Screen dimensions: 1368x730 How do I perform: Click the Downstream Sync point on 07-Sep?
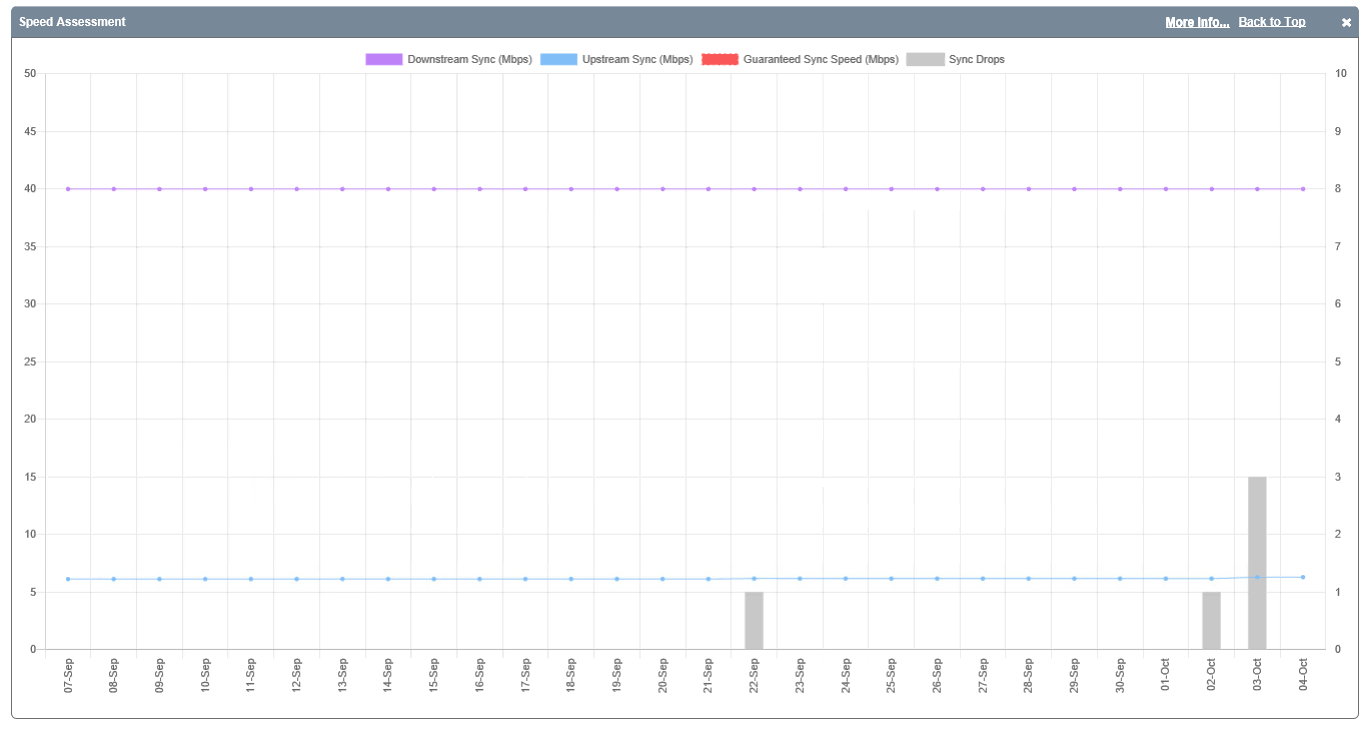(68, 189)
